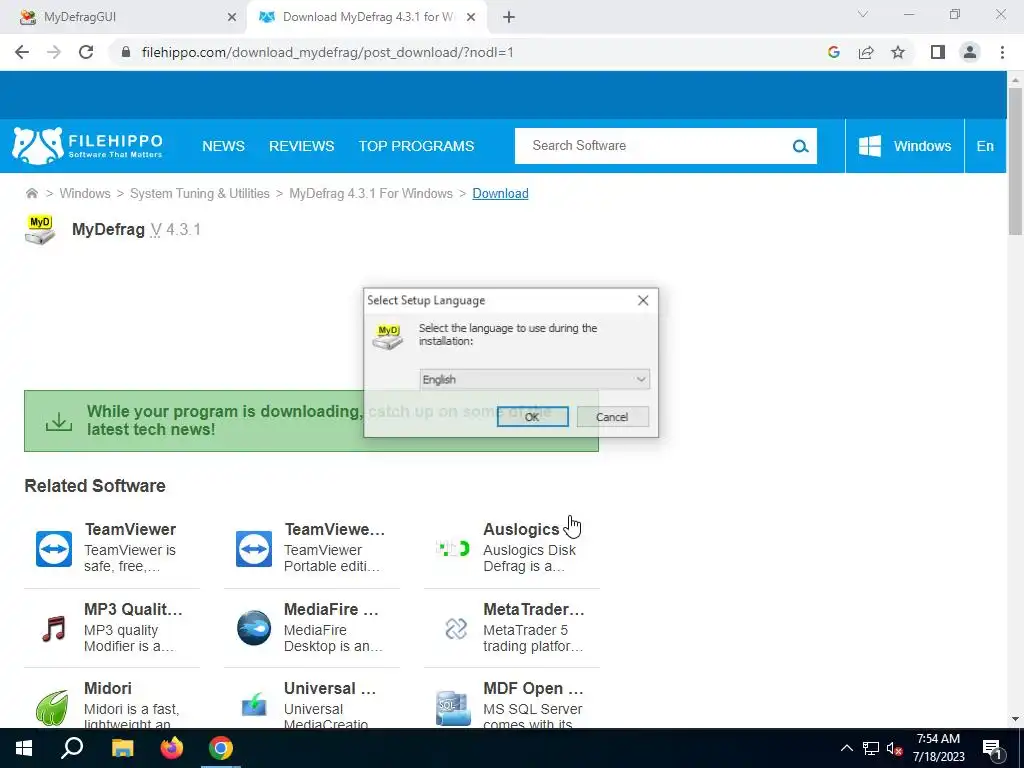This screenshot has width=1024, height=768.
Task: Open taskbar search magnifier
Action: pyautogui.click(x=72, y=748)
